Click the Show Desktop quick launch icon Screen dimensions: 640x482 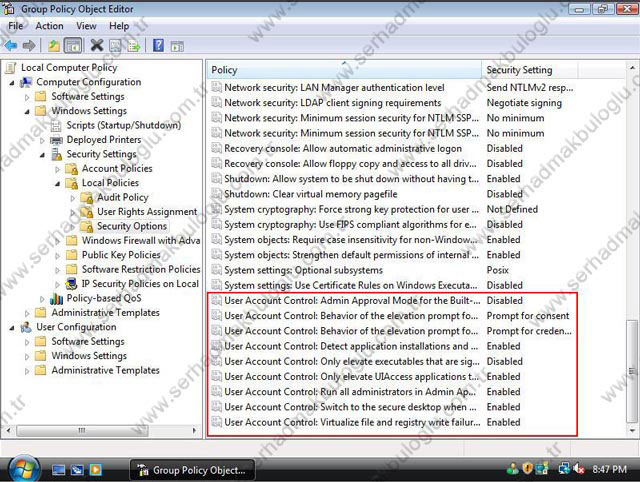58,470
